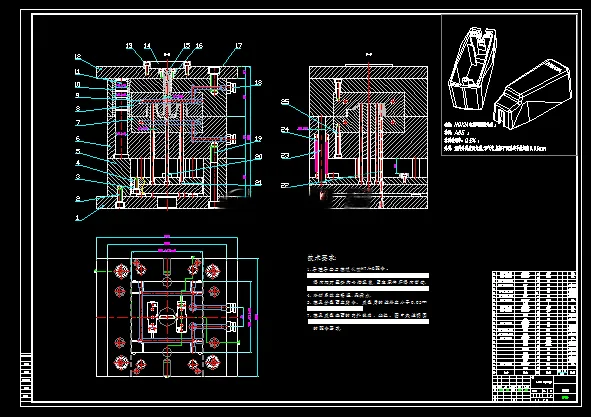Select the lying 3D part model view

point(533,94)
